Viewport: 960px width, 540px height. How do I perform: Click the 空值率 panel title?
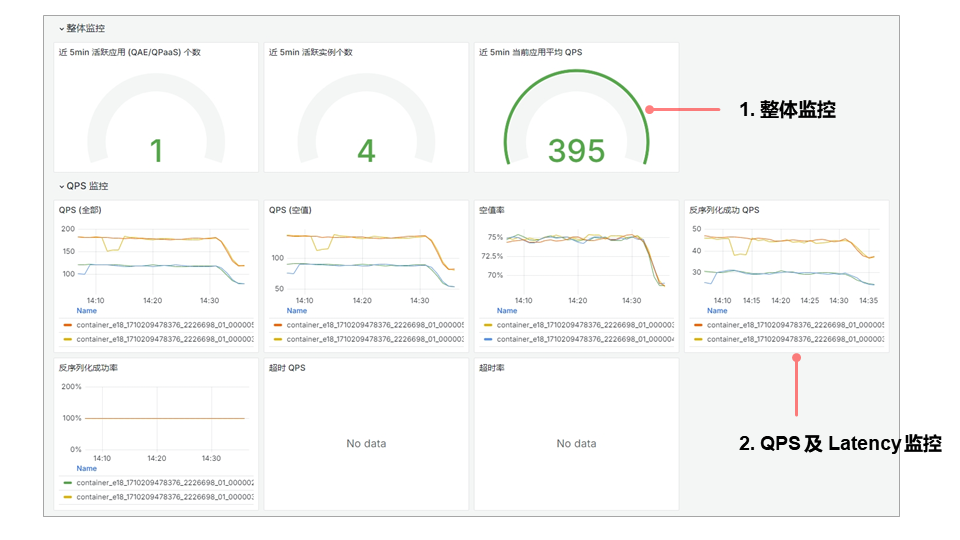(494, 210)
